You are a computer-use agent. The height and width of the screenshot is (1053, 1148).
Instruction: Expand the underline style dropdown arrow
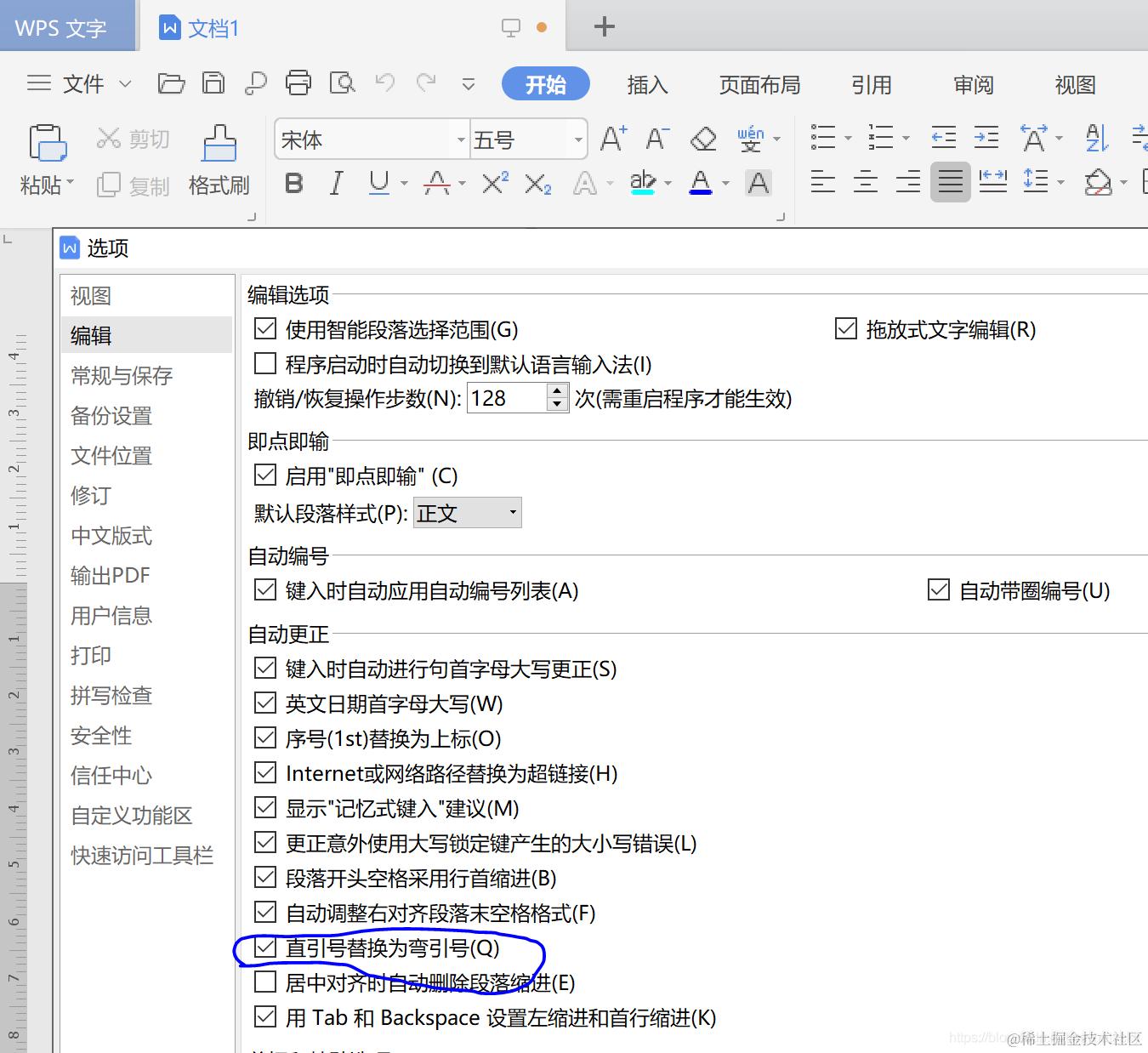pos(404,183)
